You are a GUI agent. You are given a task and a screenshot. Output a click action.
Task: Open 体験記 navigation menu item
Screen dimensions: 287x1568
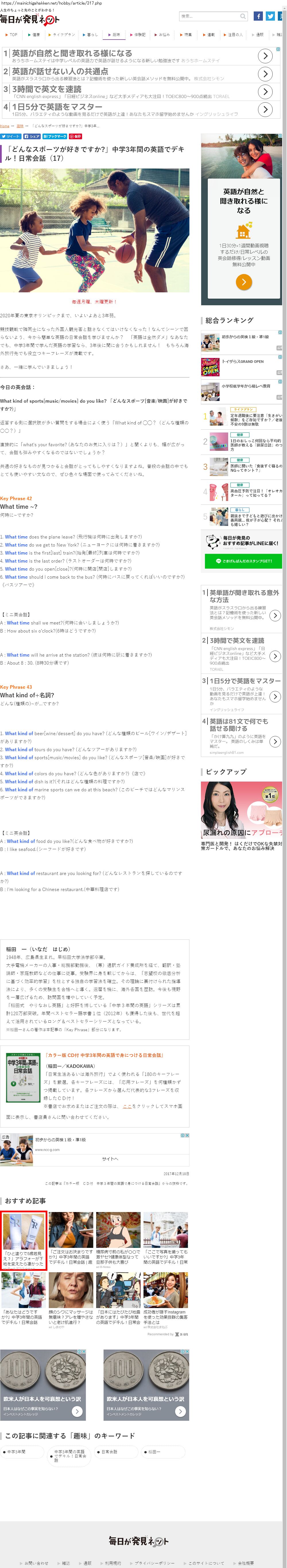(138, 35)
